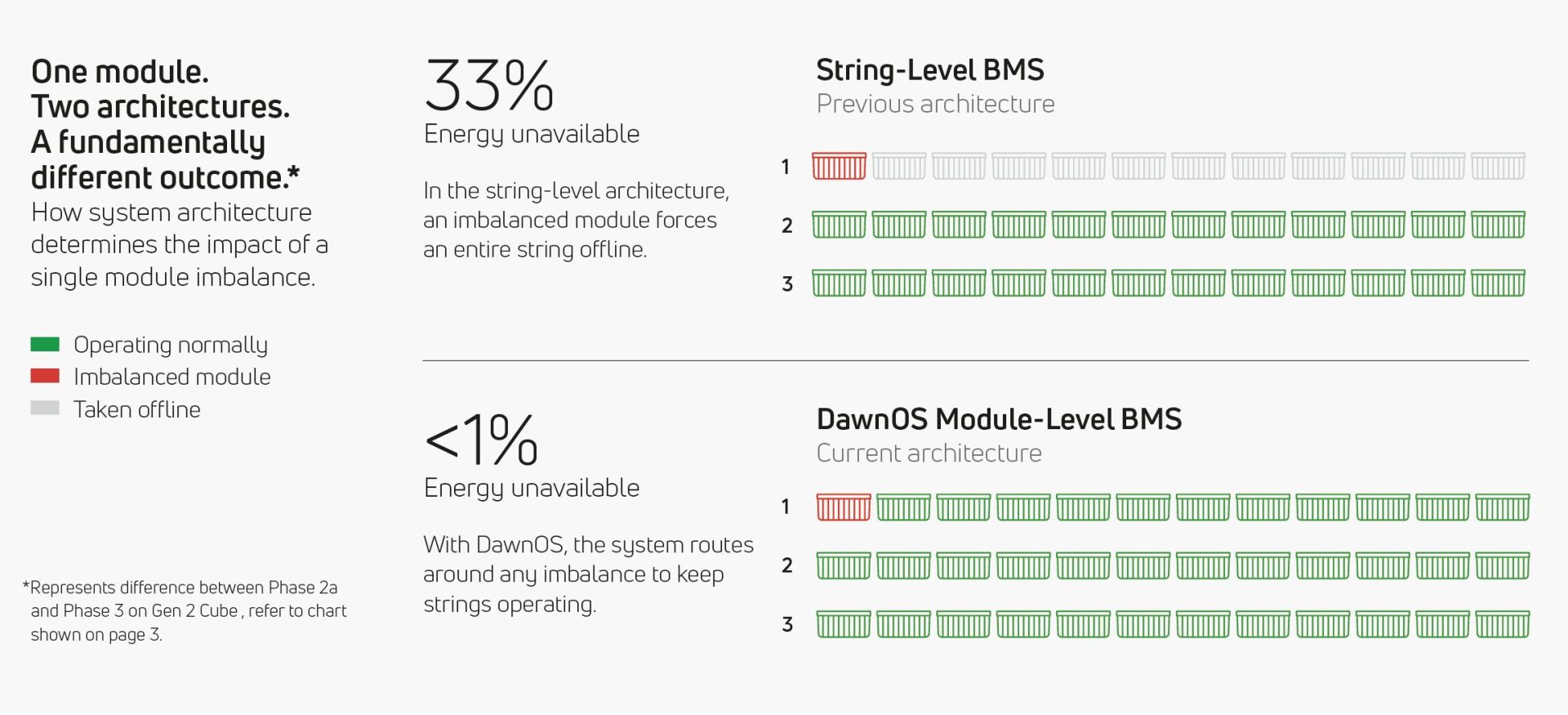Click the 'DawnOS Module-Level BMS' heading
The width and height of the screenshot is (1568, 715).
pyautogui.click(x=999, y=419)
